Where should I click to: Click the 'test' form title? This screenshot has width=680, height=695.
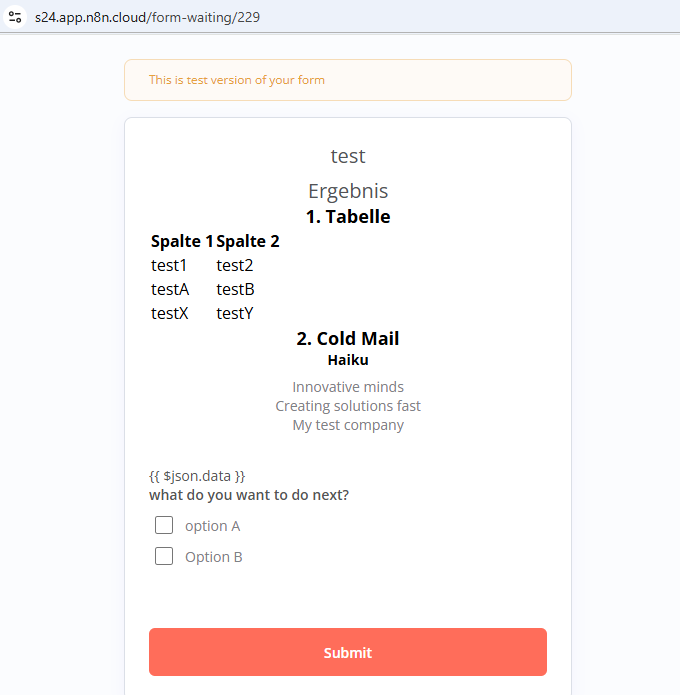click(348, 156)
